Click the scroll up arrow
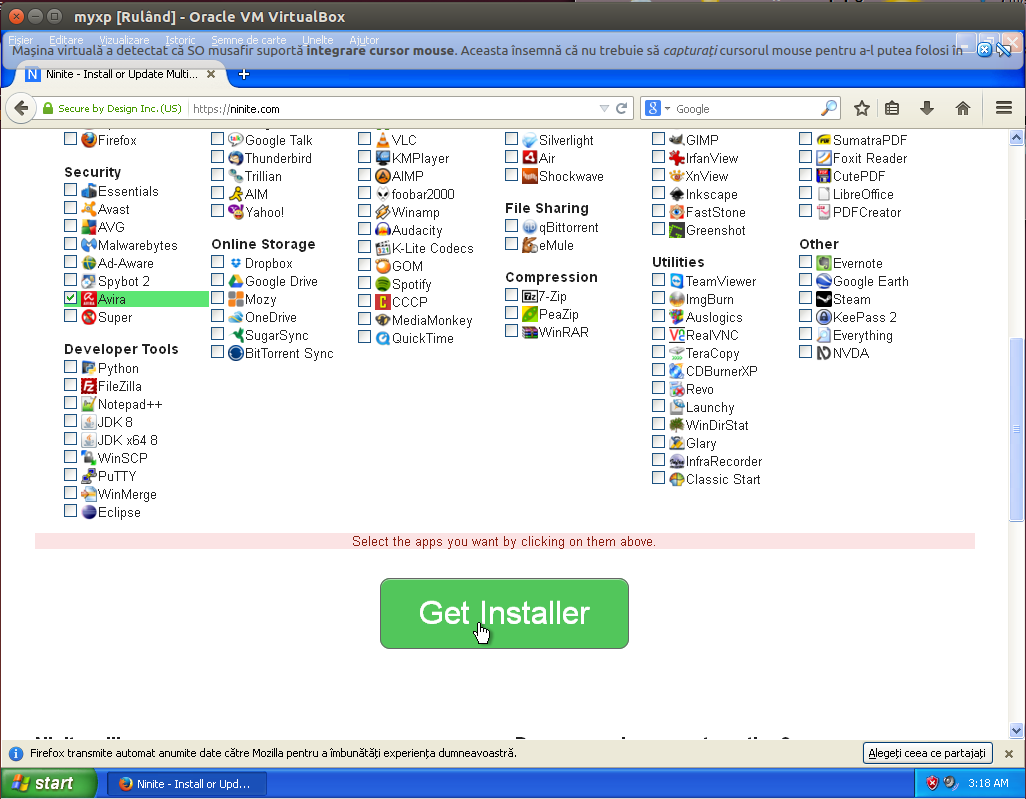This screenshot has height=799, width=1026. [x=1016, y=137]
